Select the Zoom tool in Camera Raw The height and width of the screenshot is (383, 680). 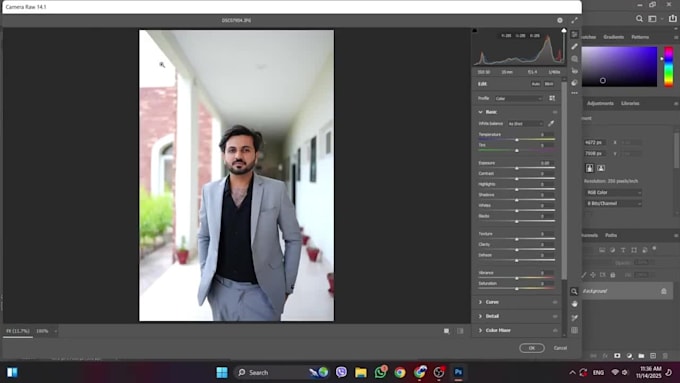click(x=574, y=291)
